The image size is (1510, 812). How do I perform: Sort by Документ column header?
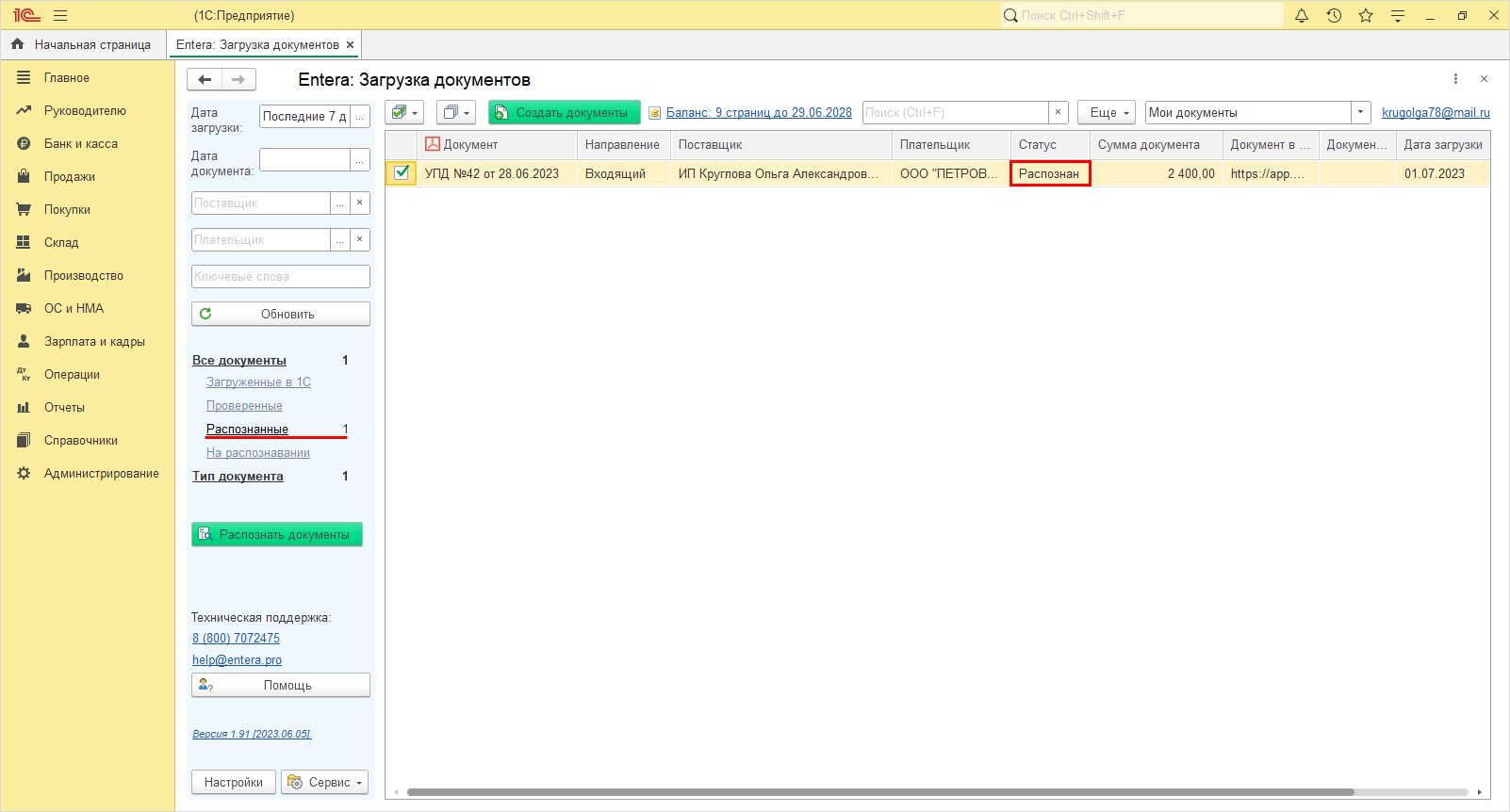(x=498, y=145)
